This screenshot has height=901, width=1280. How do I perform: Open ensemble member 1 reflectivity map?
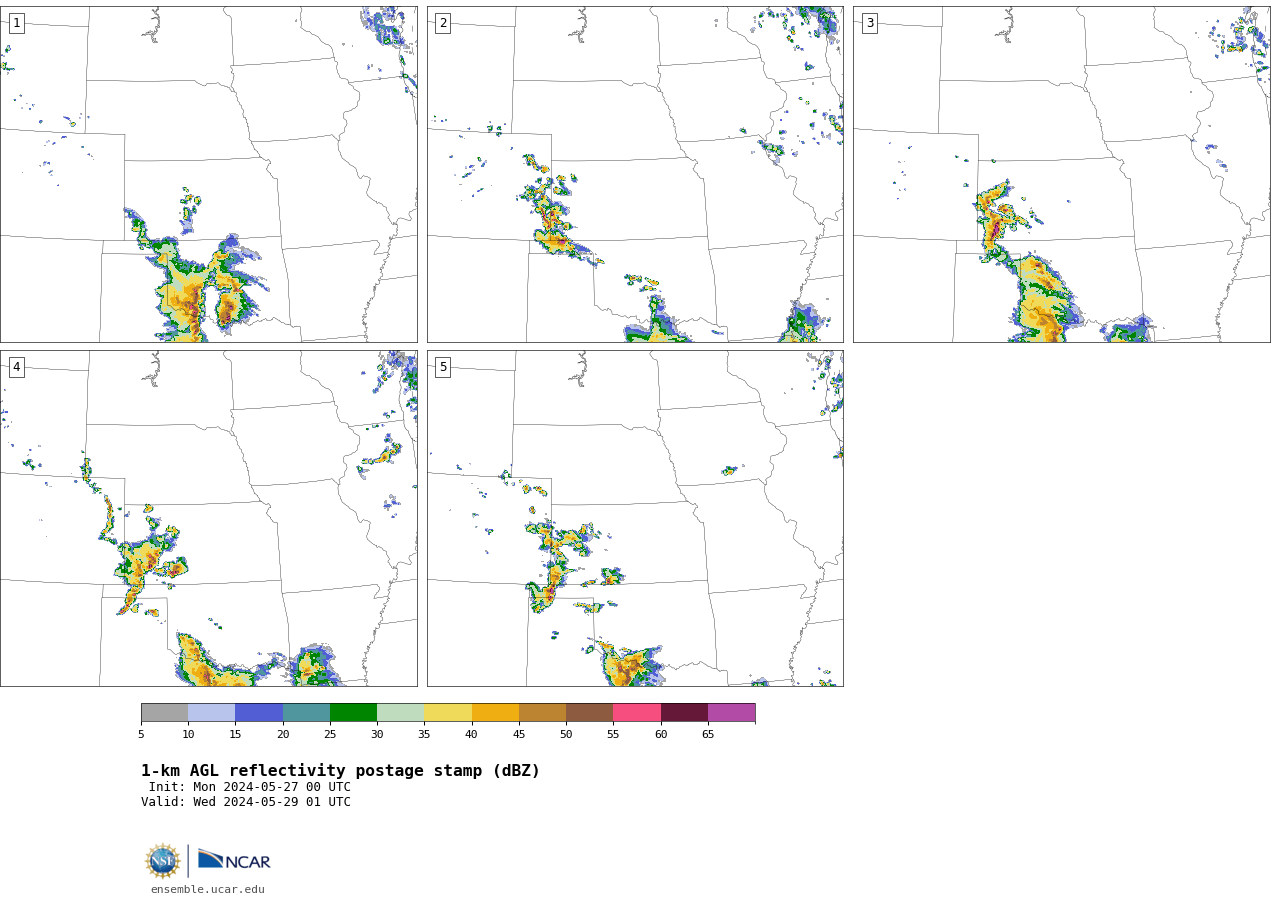[x=208, y=174]
